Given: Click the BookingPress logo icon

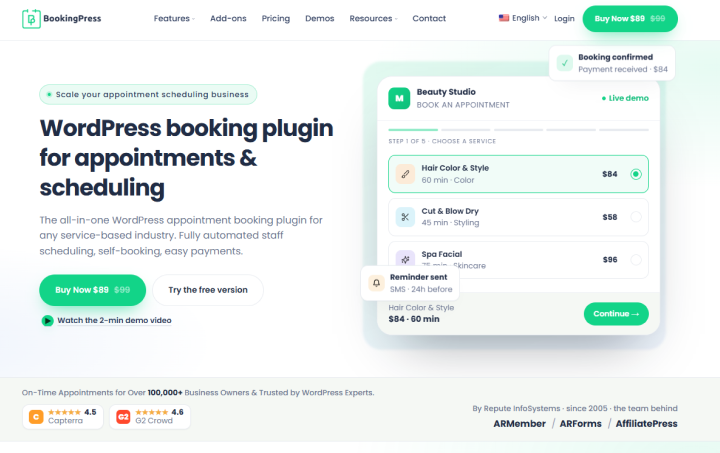Looking at the screenshot, I should 31,19.
